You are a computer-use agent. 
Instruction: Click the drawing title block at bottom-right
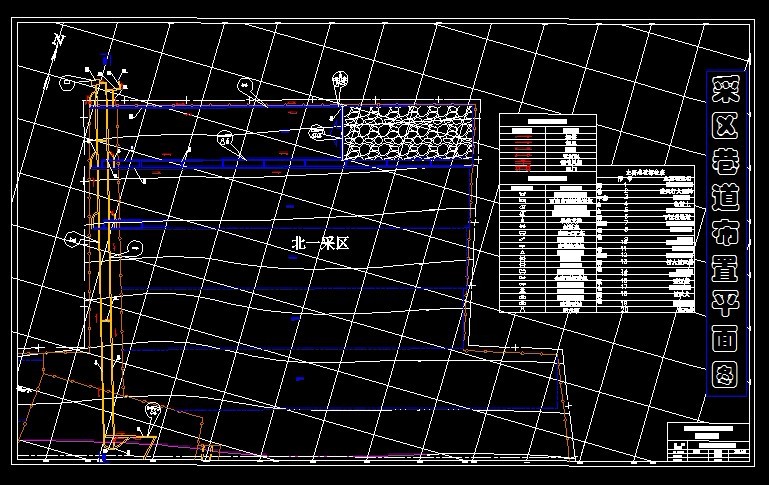coord(708,442)
